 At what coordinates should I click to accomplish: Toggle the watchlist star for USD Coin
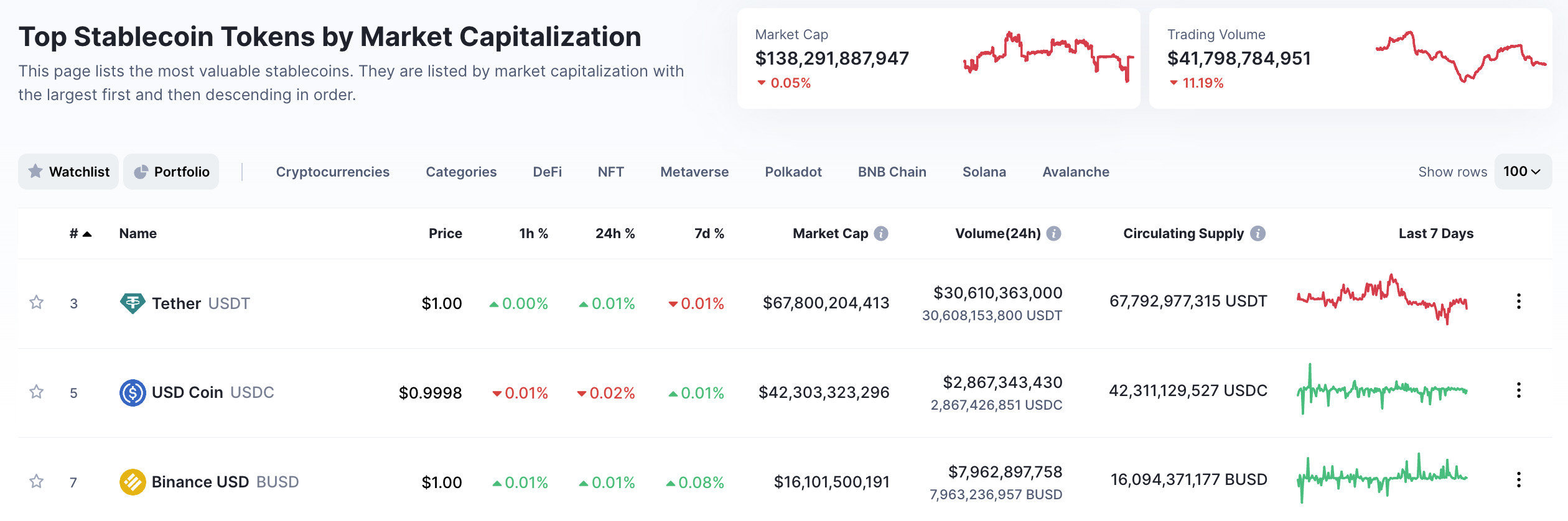[x=36, y=392]
